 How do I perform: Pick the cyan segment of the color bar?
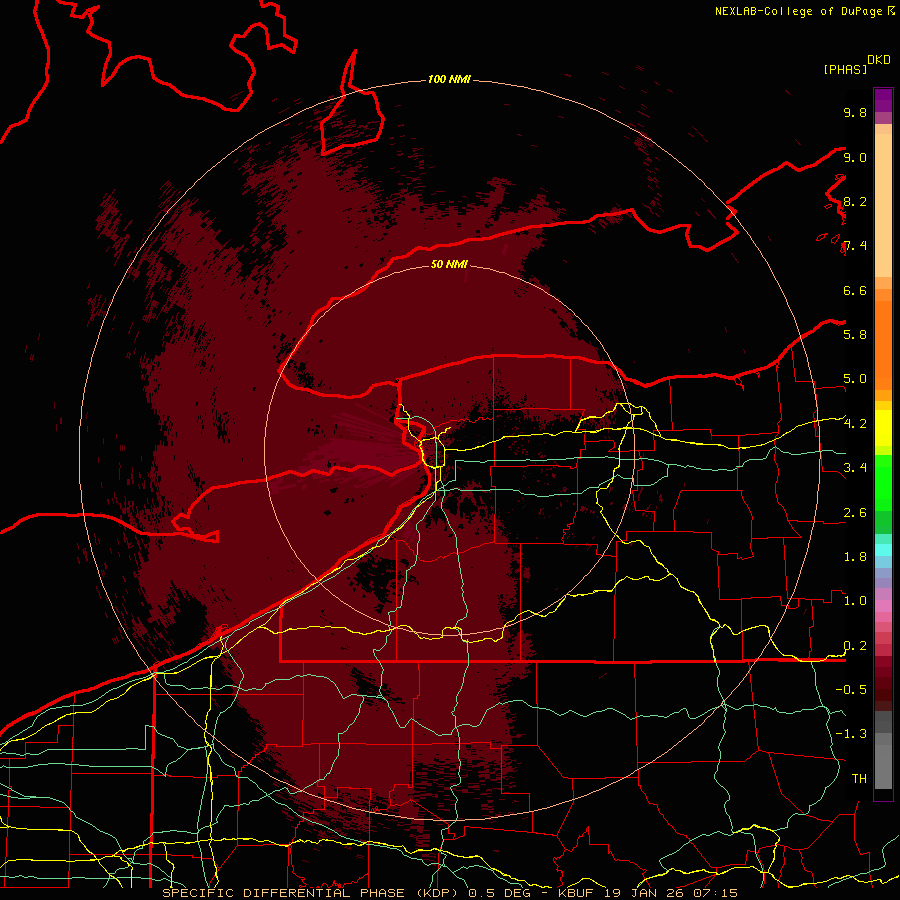pos(883,550)
